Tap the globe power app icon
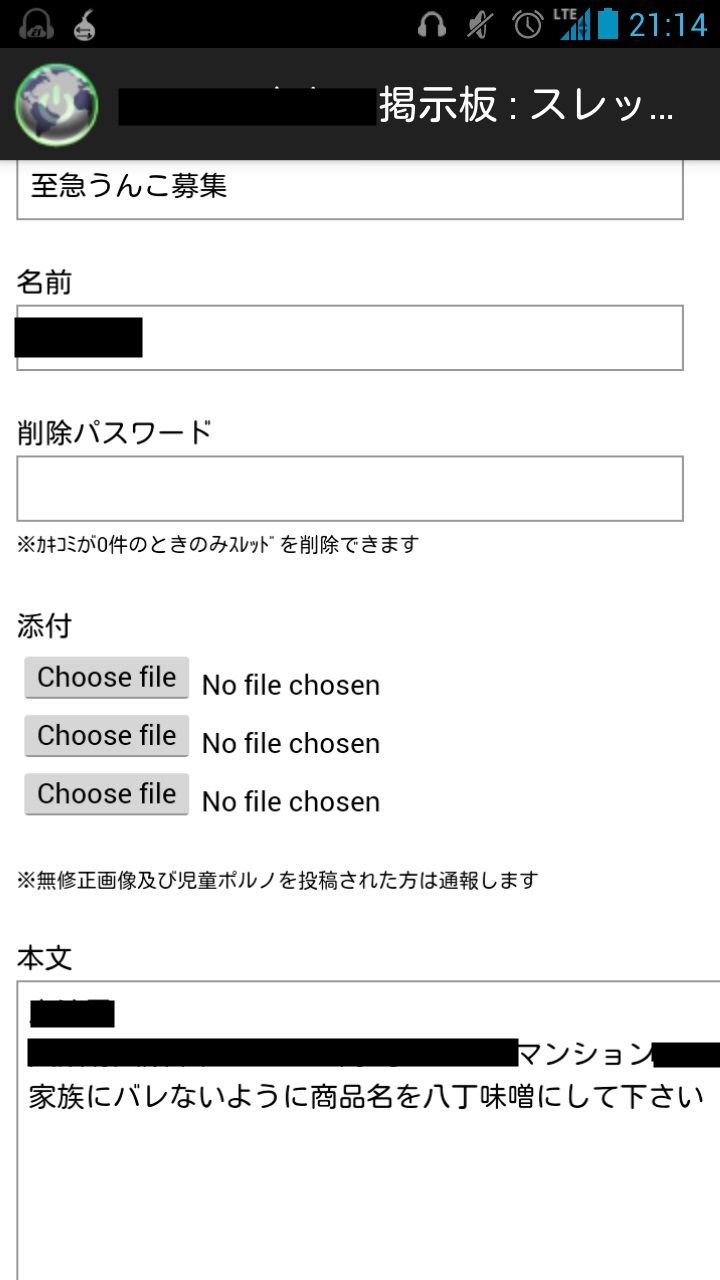 click(x=56, y=105)
